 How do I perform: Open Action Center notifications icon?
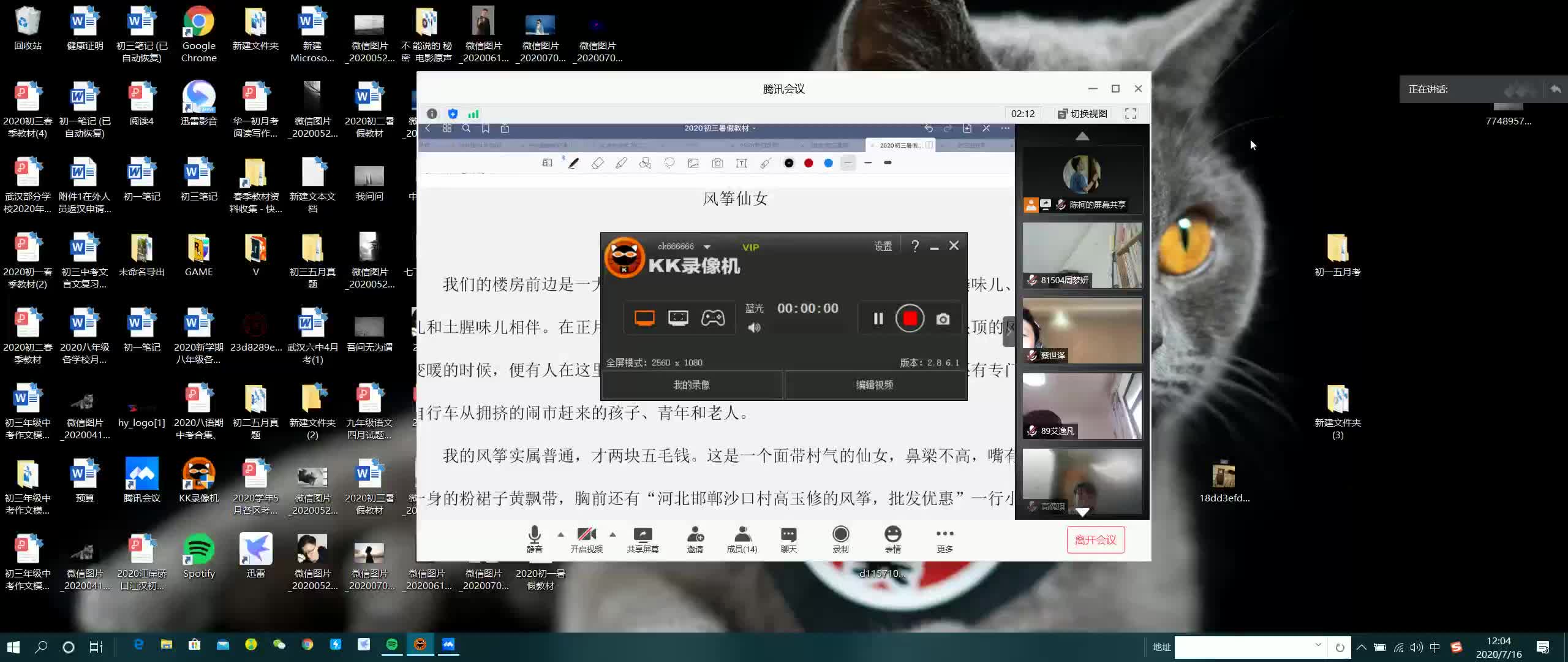(x=1543, y=647)
